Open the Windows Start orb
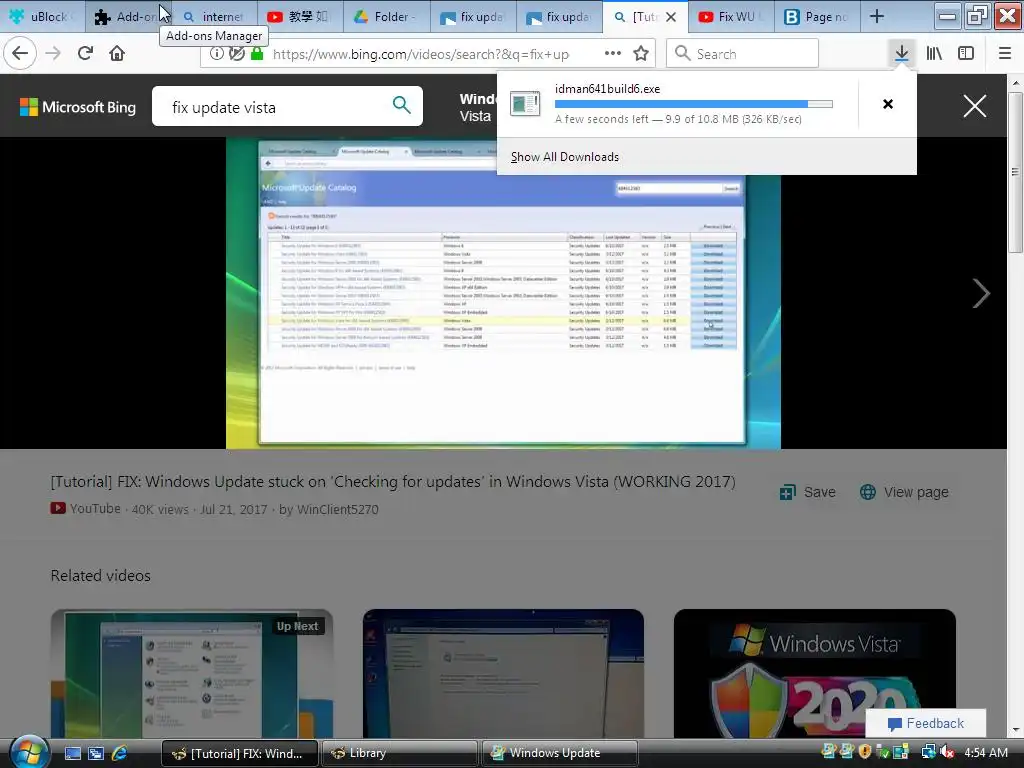1024x768 pixels. (29, 751)
